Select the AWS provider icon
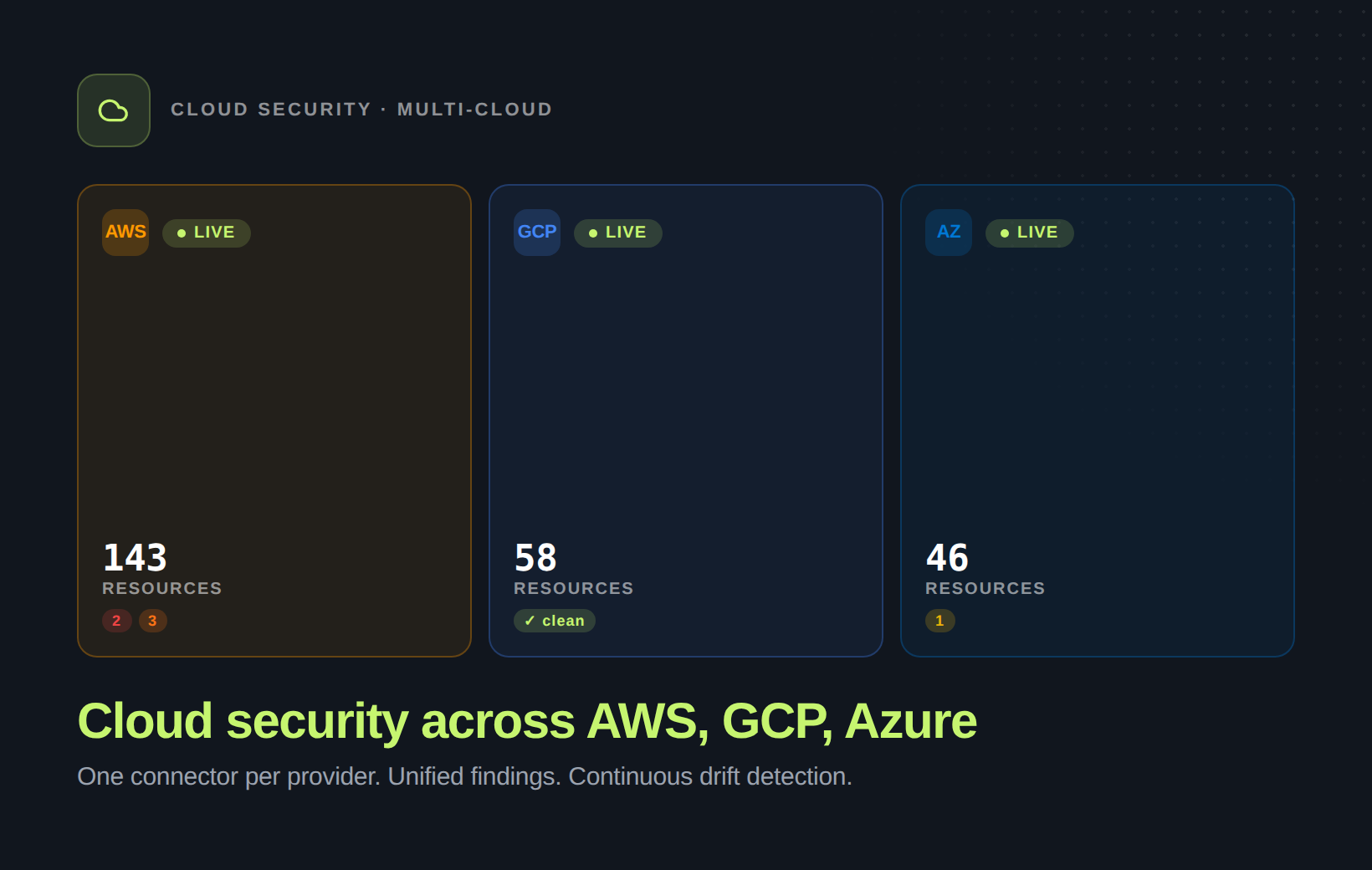The height and width of the screenshot is (870, 1372). 125,233
